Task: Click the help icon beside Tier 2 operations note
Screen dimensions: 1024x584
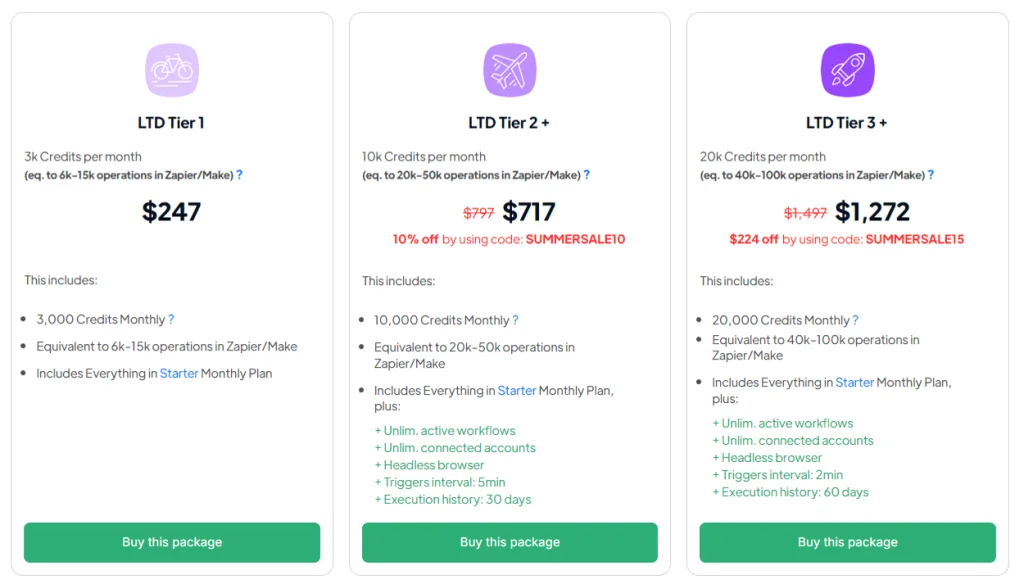Action: 587,175
